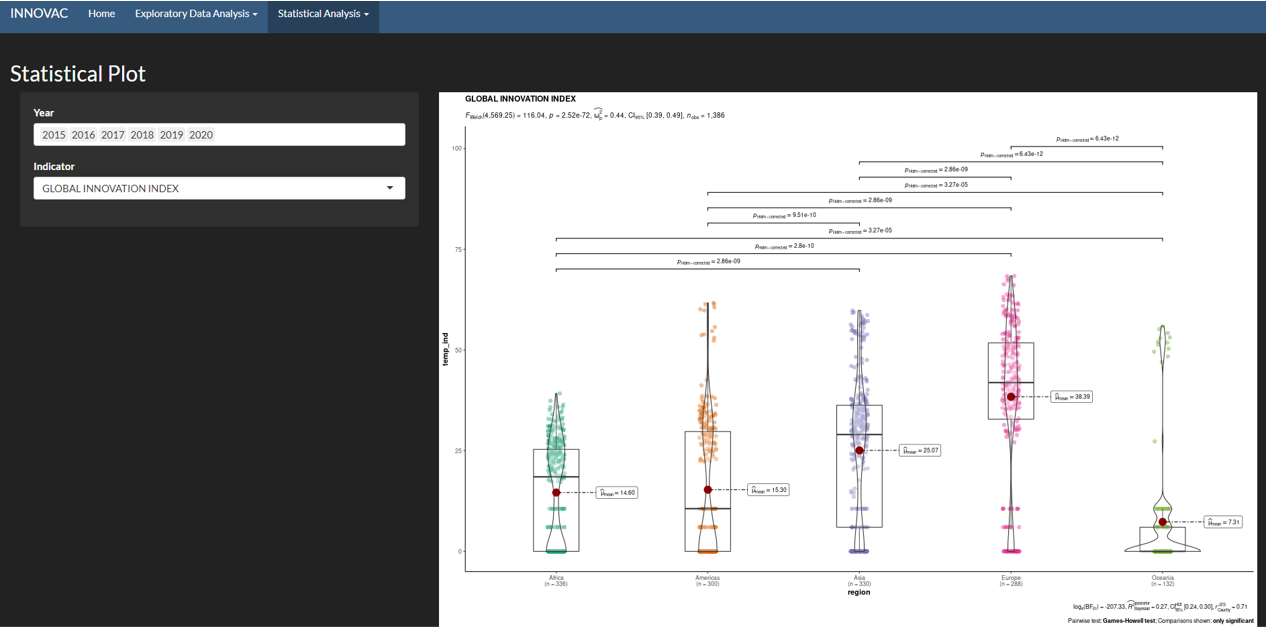Select the 2016 year tag
The height and width of the screenshot is (627, 1266).
pyautogui.click(x=83, y=135)
